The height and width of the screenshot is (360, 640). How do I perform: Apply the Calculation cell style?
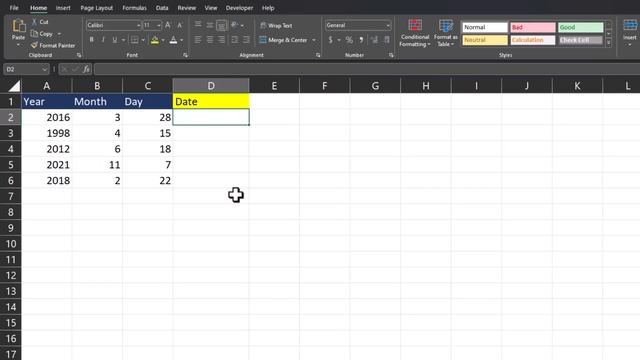[x=533, y=40]
